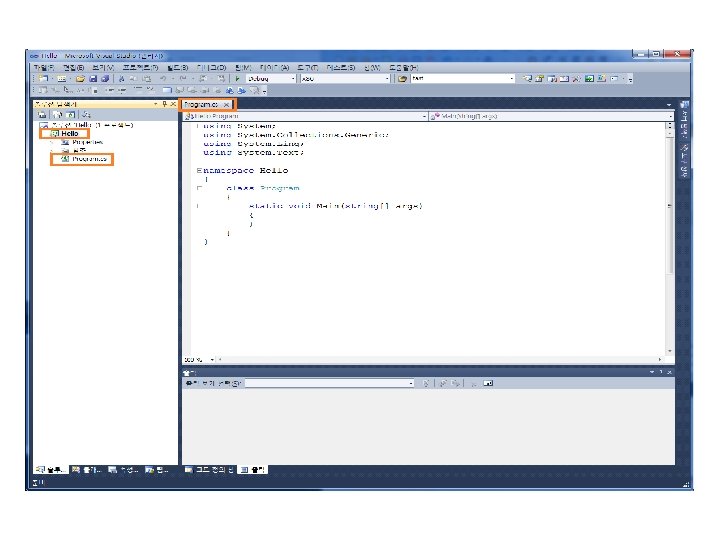Open the Help (H) menu
Viewport: 720px width, 540px height.
pos(403,68)
